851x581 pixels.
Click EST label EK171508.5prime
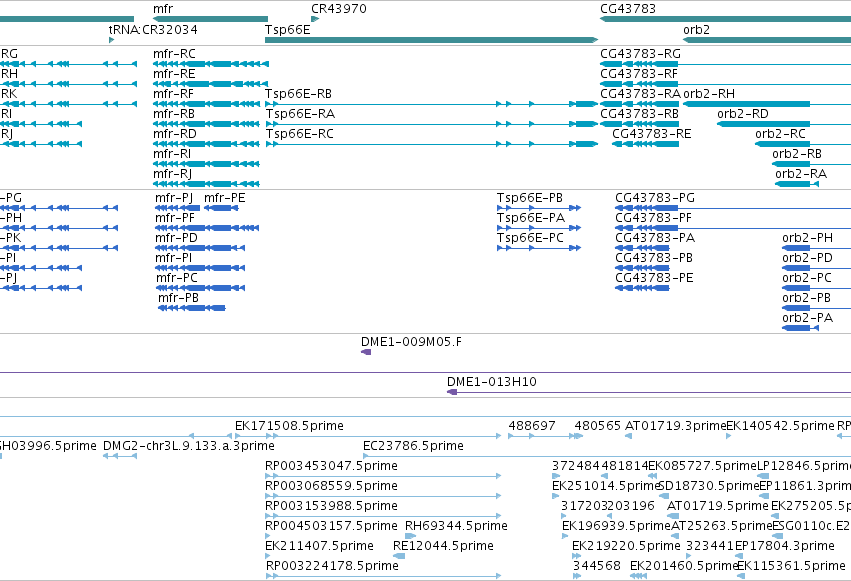coord(289,426)
